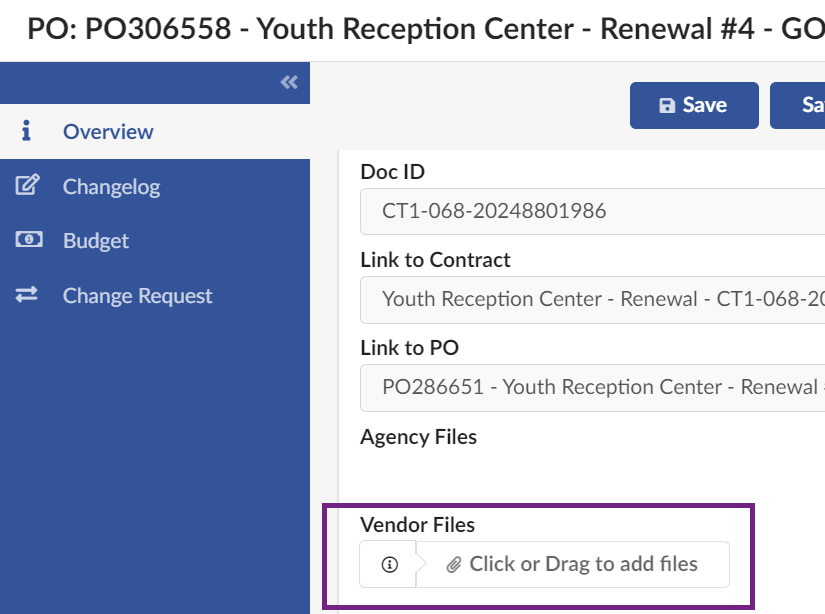Click "Click or Drag to add files" area
Screen dimensions: 825x614
tap(583, 565)
